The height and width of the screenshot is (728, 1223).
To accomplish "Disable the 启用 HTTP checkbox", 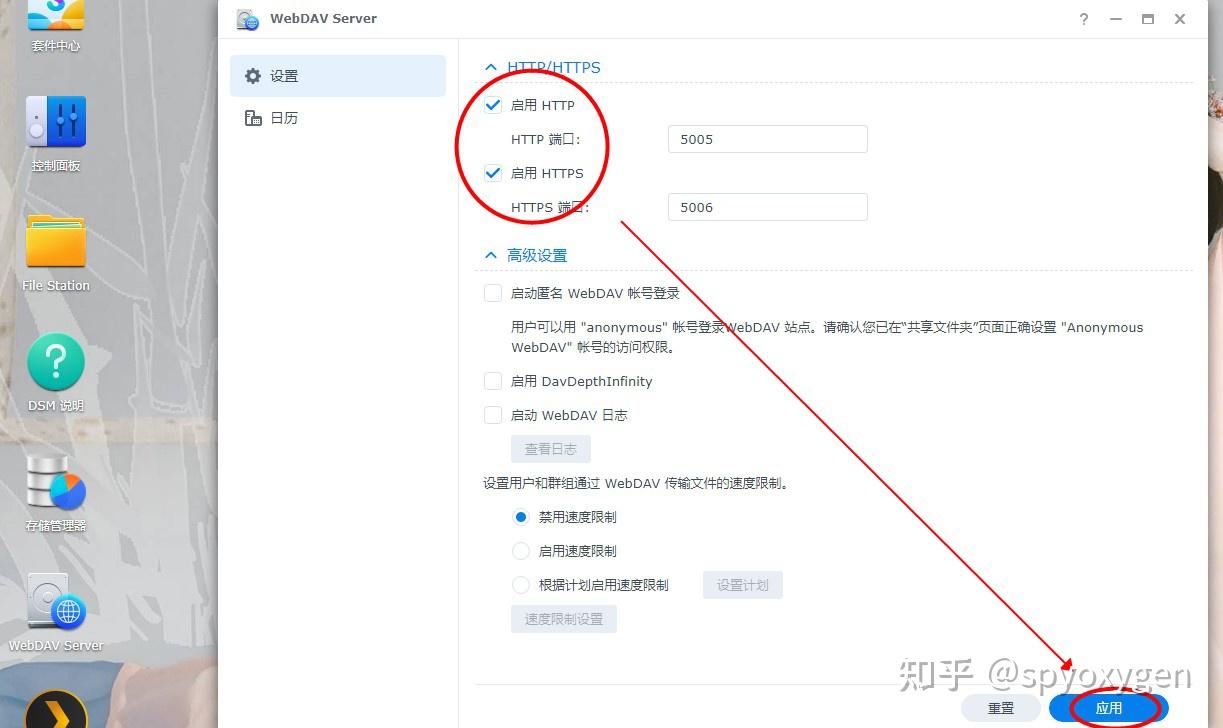I will click(493, 104).
